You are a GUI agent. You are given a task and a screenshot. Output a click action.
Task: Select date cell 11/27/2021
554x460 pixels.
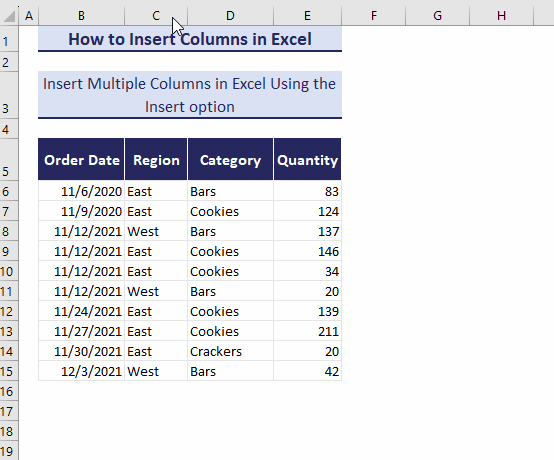click(81, 331)
